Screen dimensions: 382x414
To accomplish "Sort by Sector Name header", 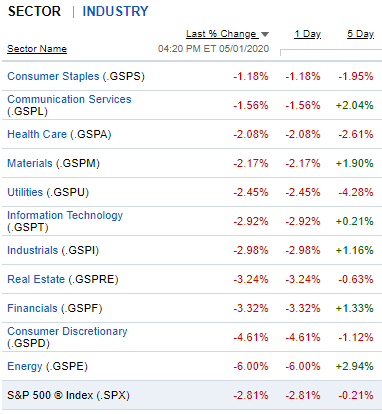I will (37, 49).
